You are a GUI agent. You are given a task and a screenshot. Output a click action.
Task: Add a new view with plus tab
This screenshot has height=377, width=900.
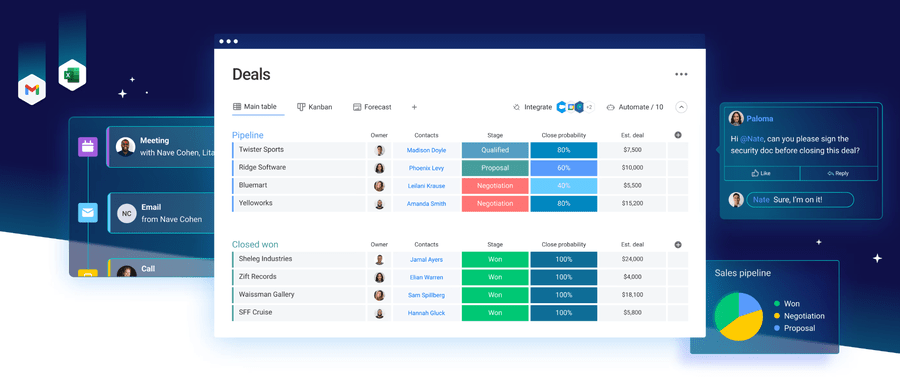point(414,107)
